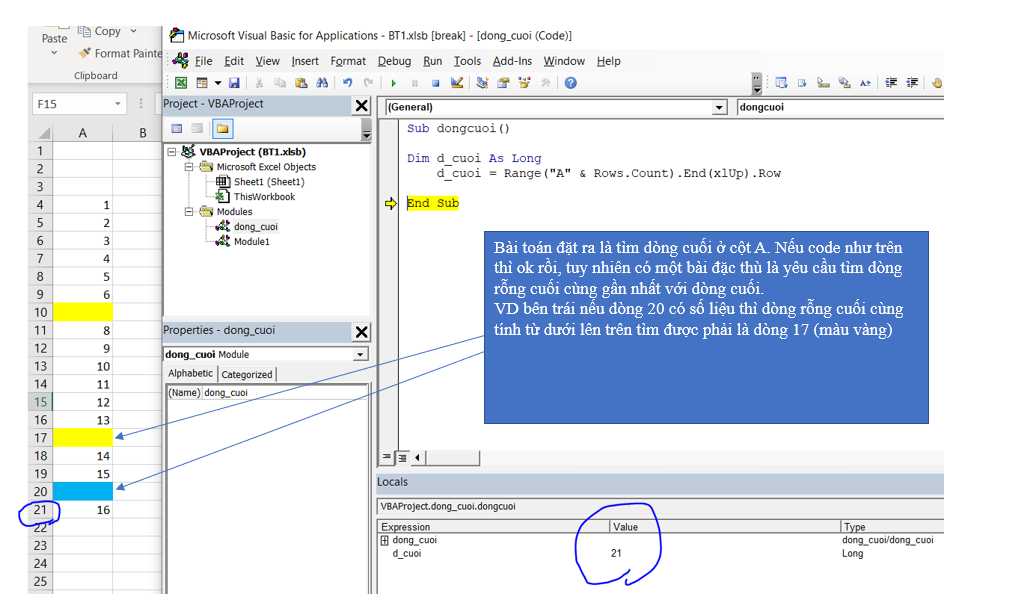Collapse the Microsoft Excel Objects folder

click(189, 166)
